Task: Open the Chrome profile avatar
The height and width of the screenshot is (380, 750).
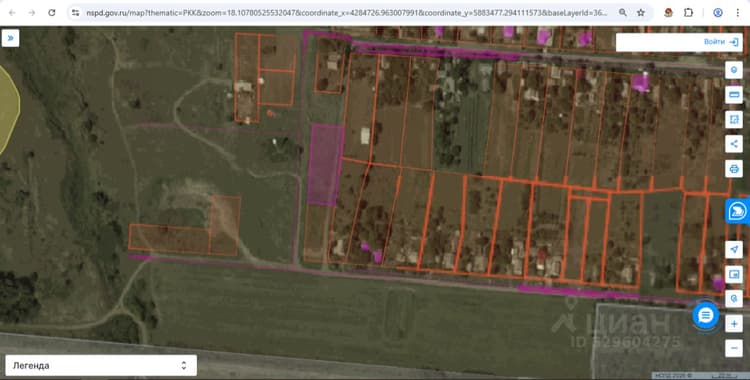Action: (717, 13)
